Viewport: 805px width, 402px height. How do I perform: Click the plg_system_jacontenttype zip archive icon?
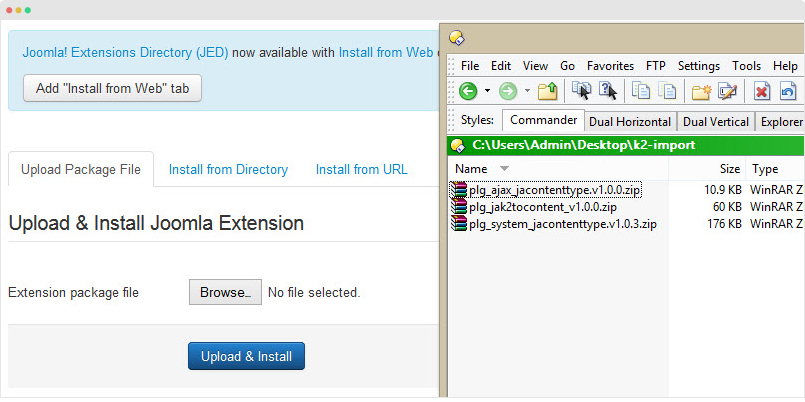coord(459,223)
